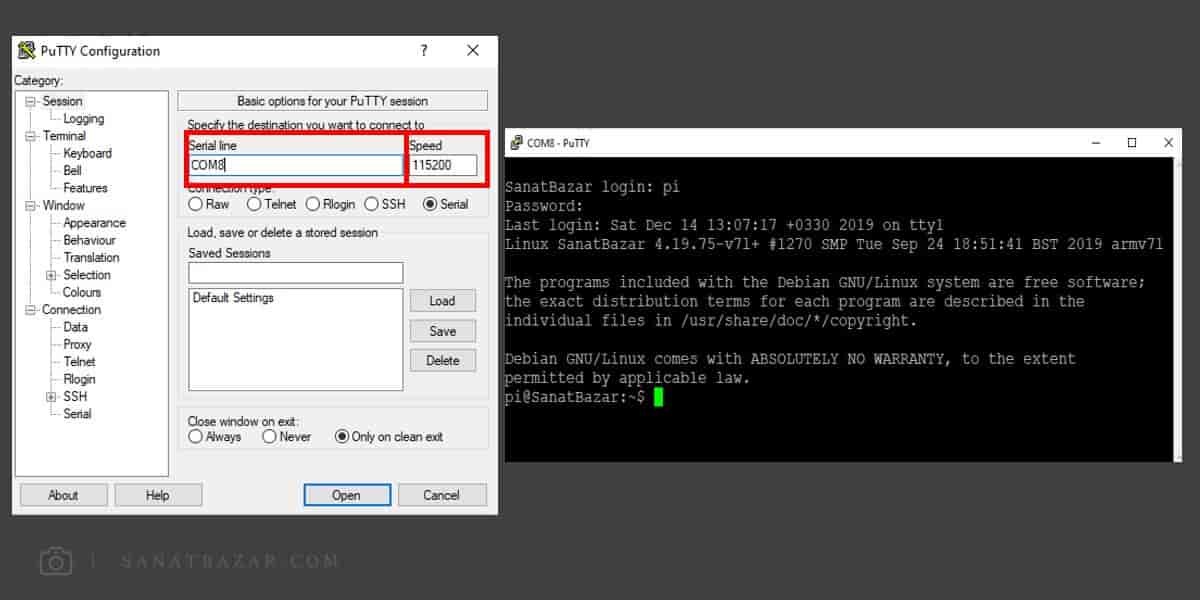Minimize the COM8 PuTTY terminal window
The image size is (1200, 600).
(x=1097, y=143)
